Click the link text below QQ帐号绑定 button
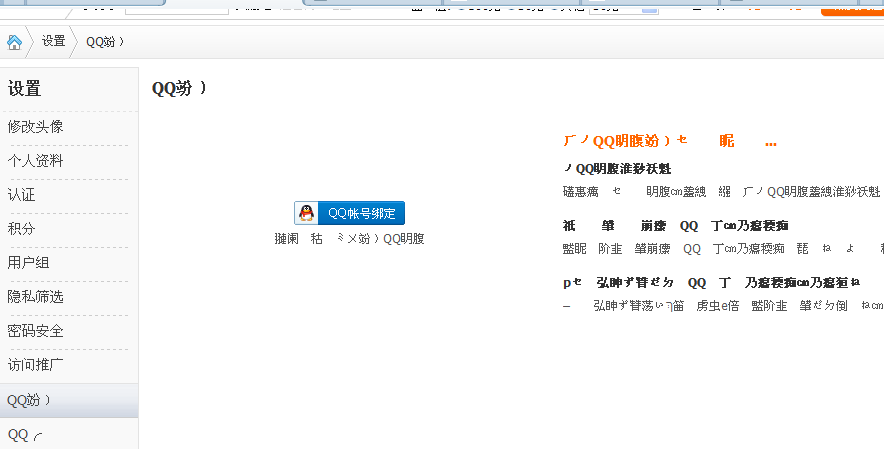884x449 pixels. click(349, 239)
